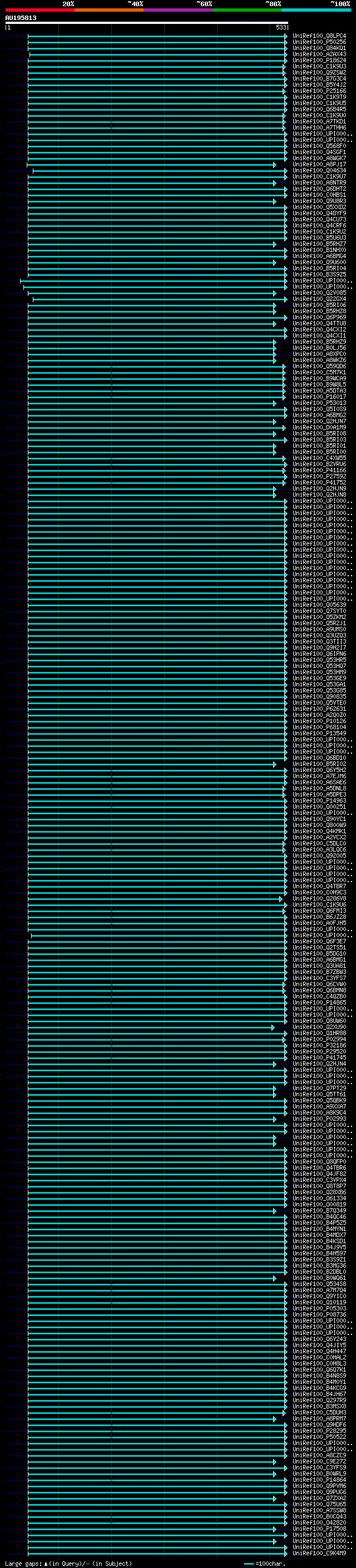This screenshot has width=356, height=1568.
Task: Select the UniRef100_O10119 label
Action: coord(319,1302)
